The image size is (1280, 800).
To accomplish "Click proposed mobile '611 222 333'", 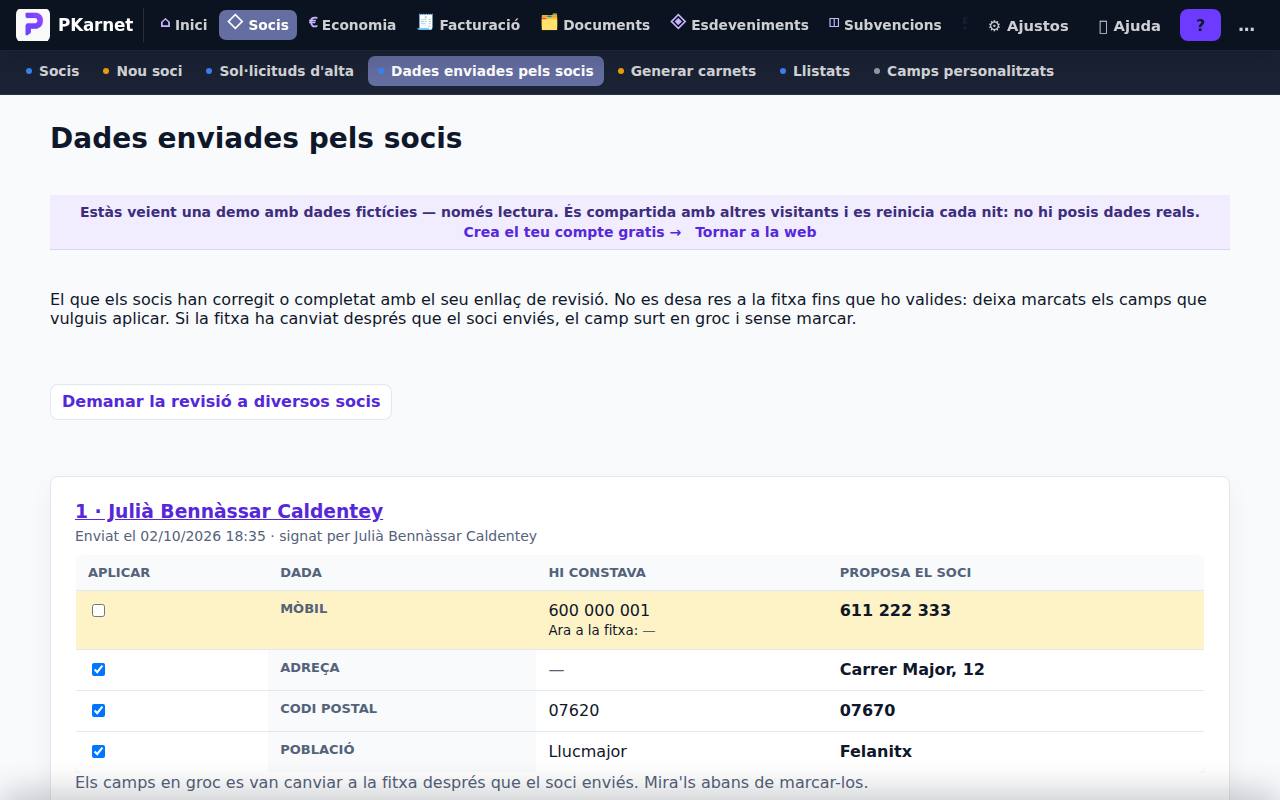I will 895,610.
